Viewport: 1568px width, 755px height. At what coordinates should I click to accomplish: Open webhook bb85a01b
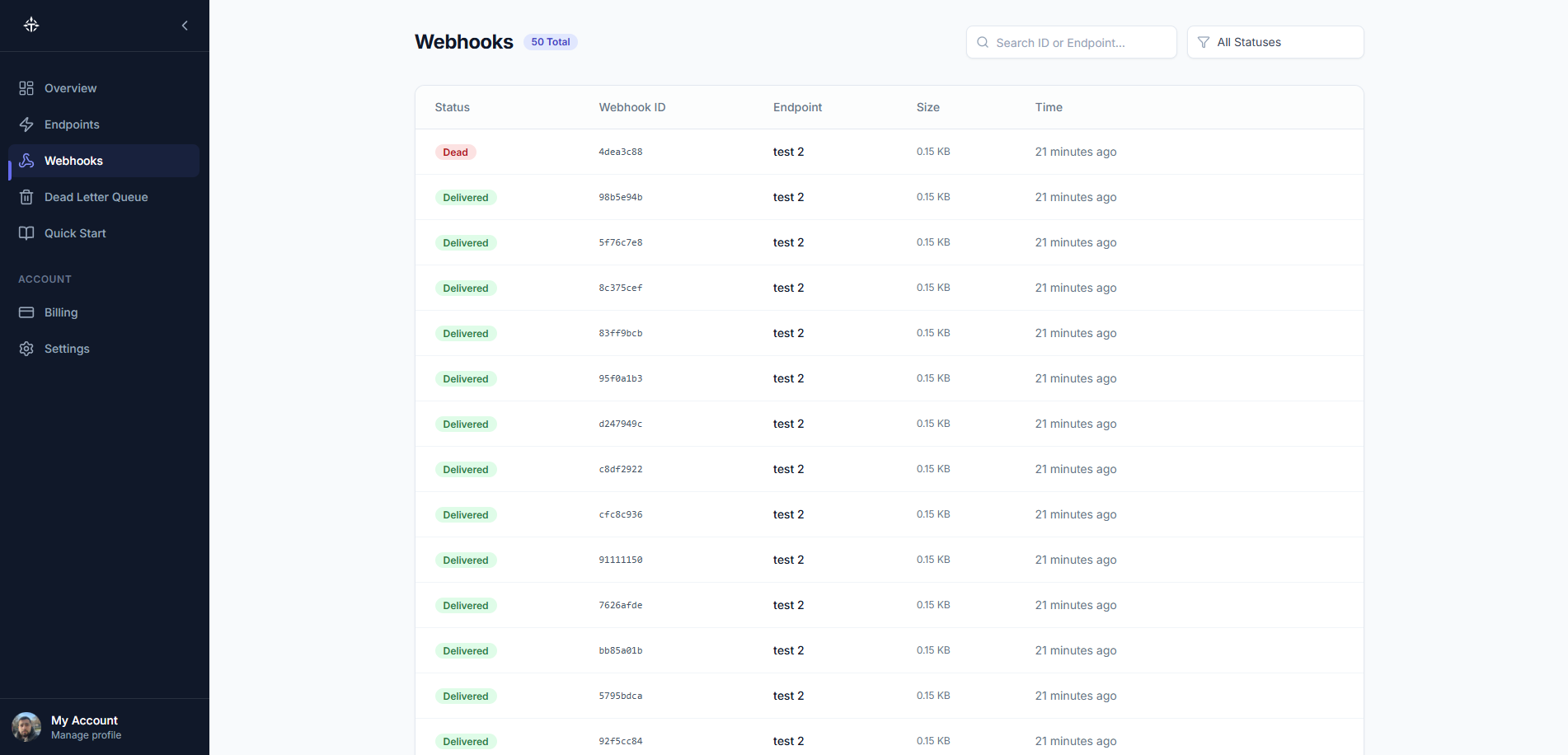[x=889, y=650]
